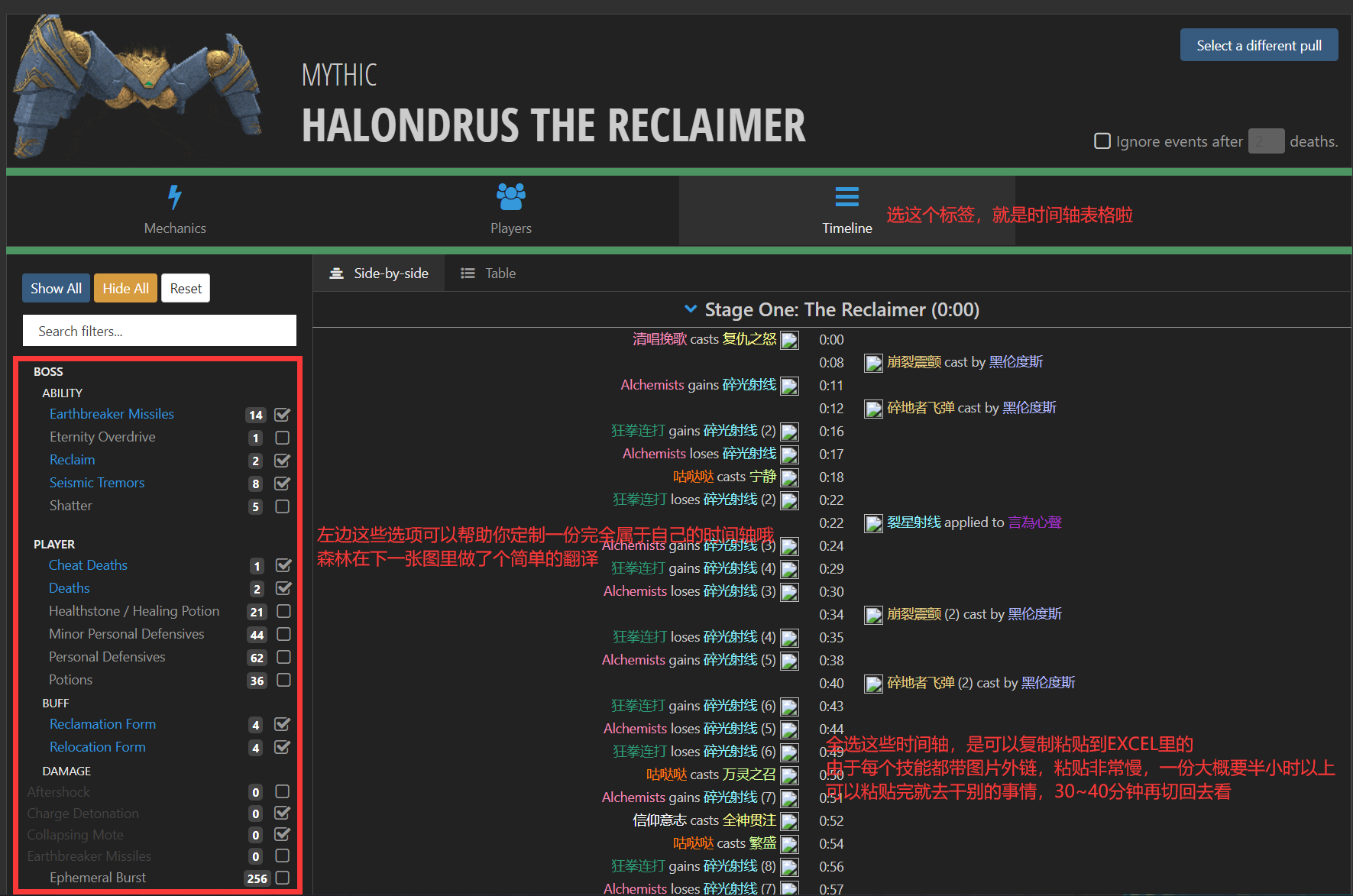Click the Mechanics lightning bolt icon
The height and width of the screenshot is (896, 1353).
pyautogui.click(x=175, y=197)
